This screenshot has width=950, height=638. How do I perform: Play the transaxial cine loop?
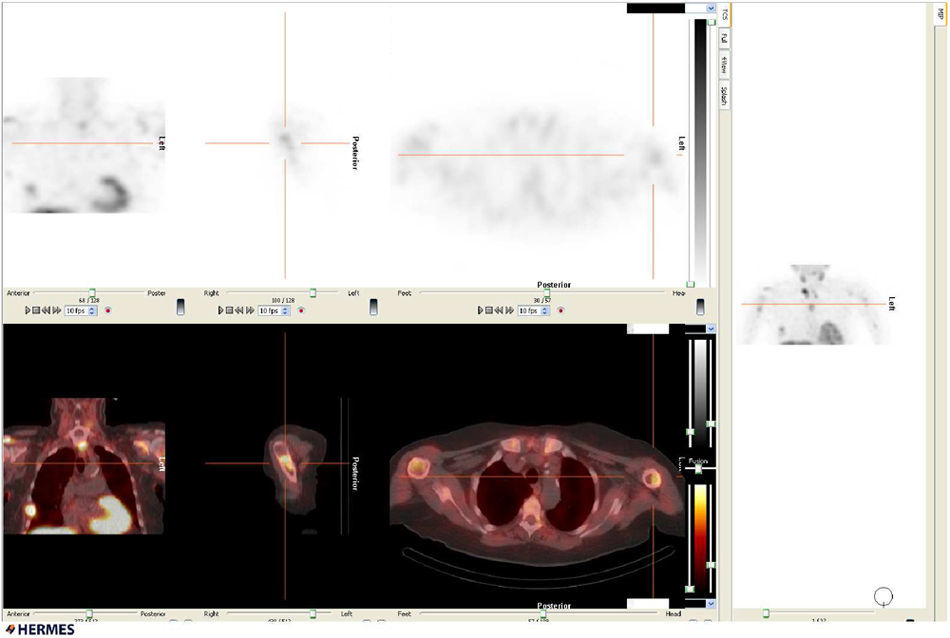(x=481, y=311)
